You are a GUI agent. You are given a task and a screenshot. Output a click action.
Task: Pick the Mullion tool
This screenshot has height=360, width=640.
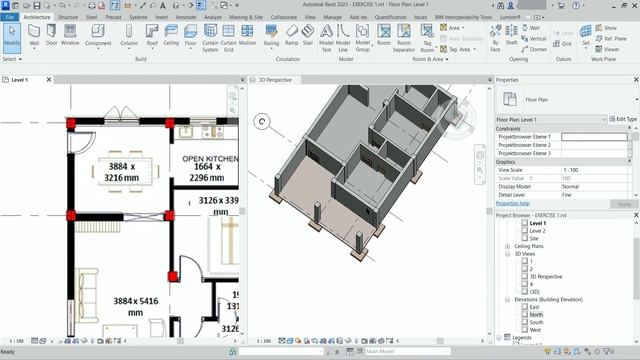247,35
